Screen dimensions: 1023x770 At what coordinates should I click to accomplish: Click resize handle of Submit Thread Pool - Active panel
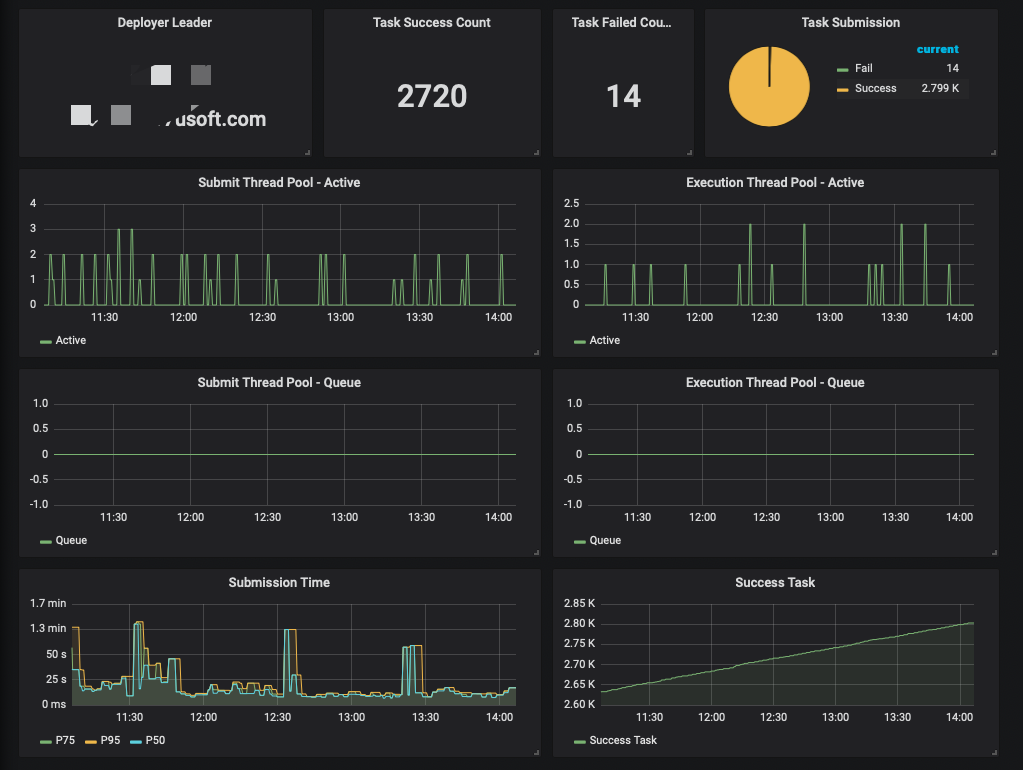coord(537,352)
